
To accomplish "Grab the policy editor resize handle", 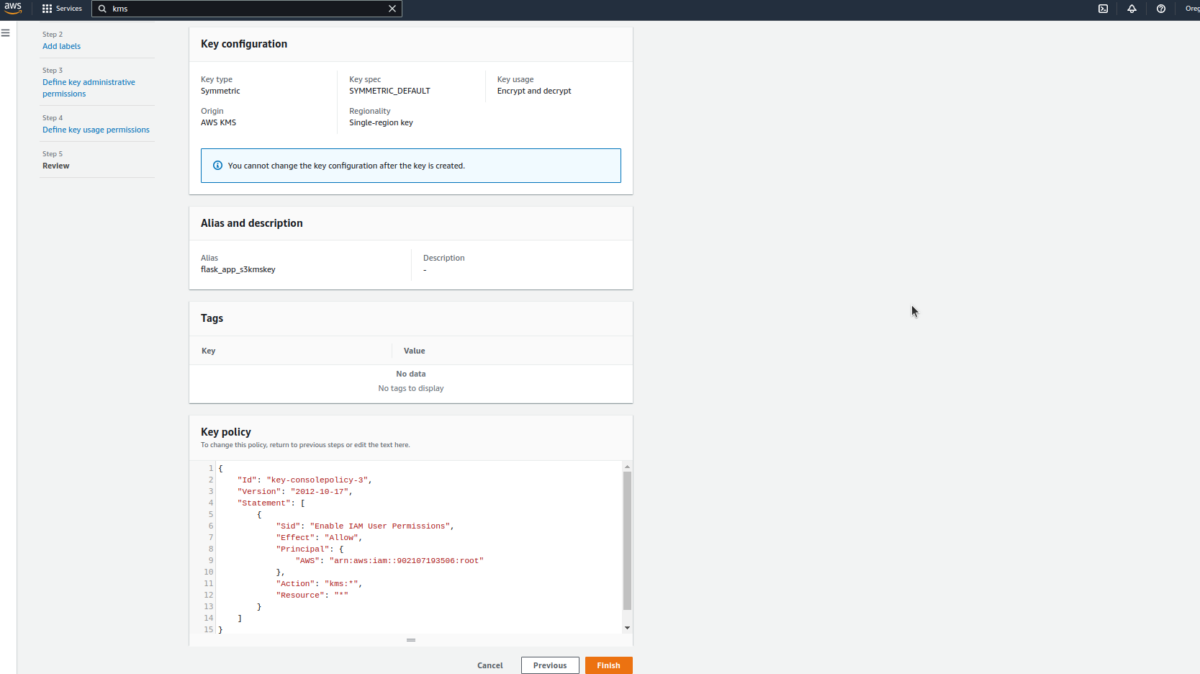I will coord(411,640).
